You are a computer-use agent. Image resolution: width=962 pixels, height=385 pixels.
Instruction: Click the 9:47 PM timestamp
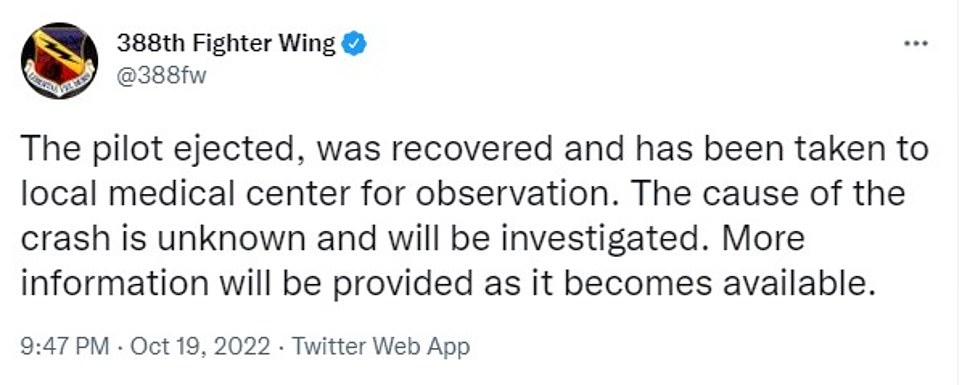click(65, 347)
